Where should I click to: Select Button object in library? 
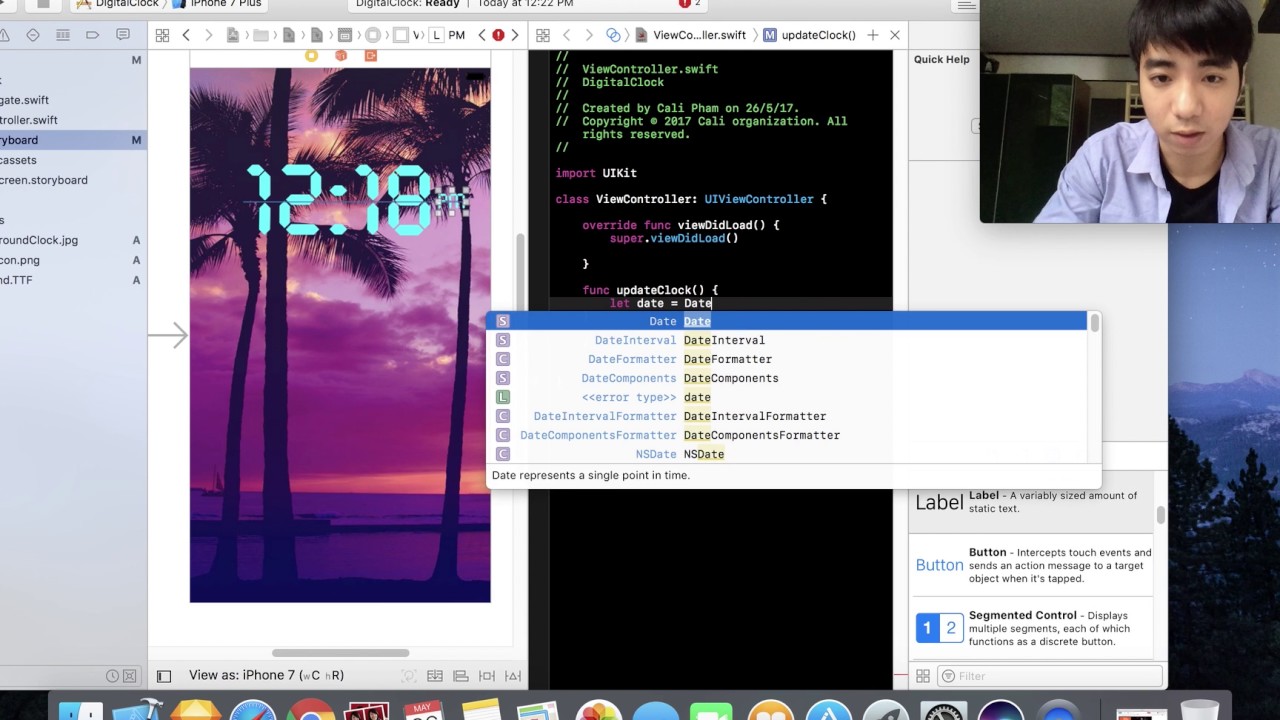pyautogui.click(x=1032, y=565)
